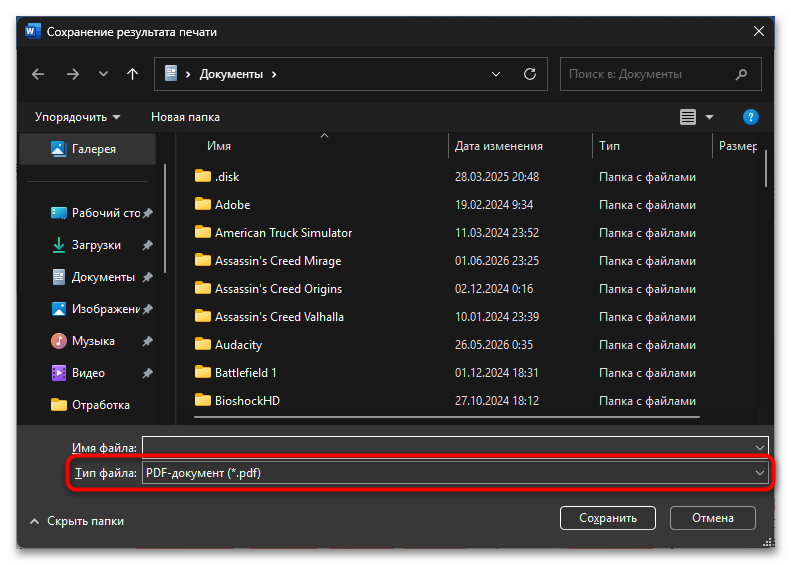Screen dimensions: 791x565
Task: Click the BioshockHD folder icon
Action: point(203,400)
